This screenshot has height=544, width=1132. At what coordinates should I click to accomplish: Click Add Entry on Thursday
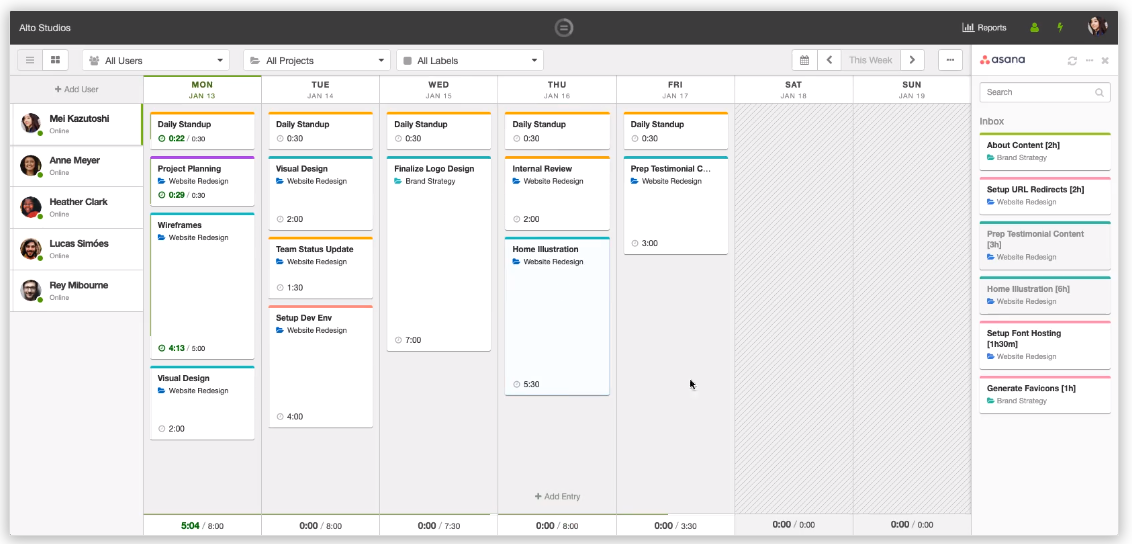(x=557, y=496)
